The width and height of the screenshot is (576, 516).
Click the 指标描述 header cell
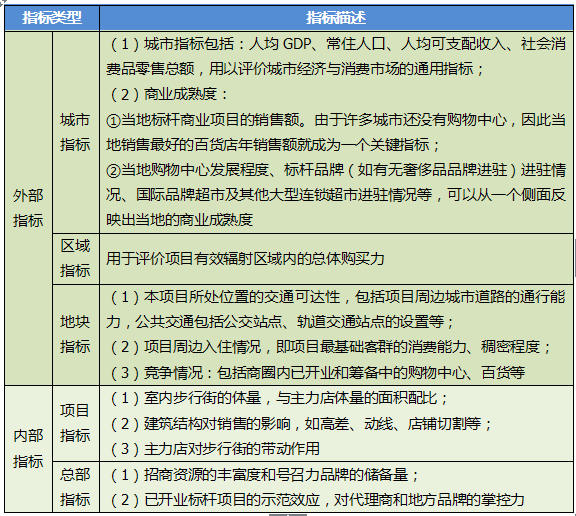(x=336, y=18)
